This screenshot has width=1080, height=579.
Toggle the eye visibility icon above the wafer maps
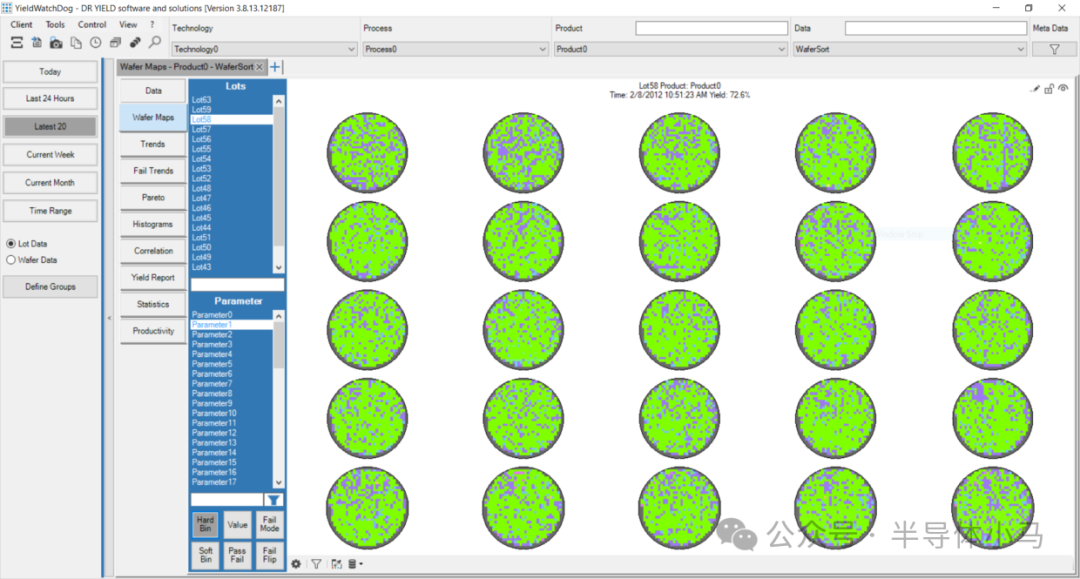(1063, 88)
